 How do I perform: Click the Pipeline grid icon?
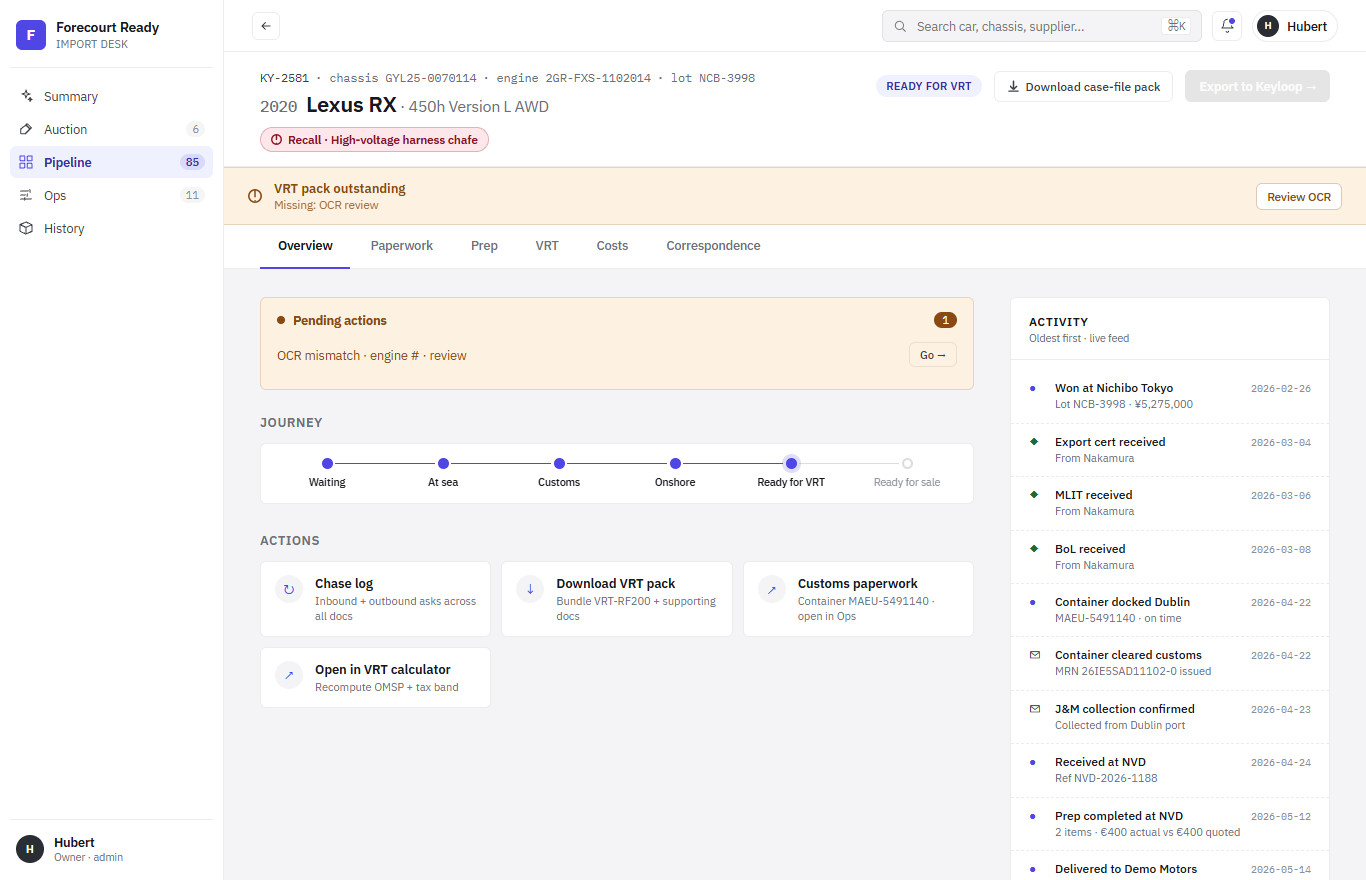coord(26,162)
